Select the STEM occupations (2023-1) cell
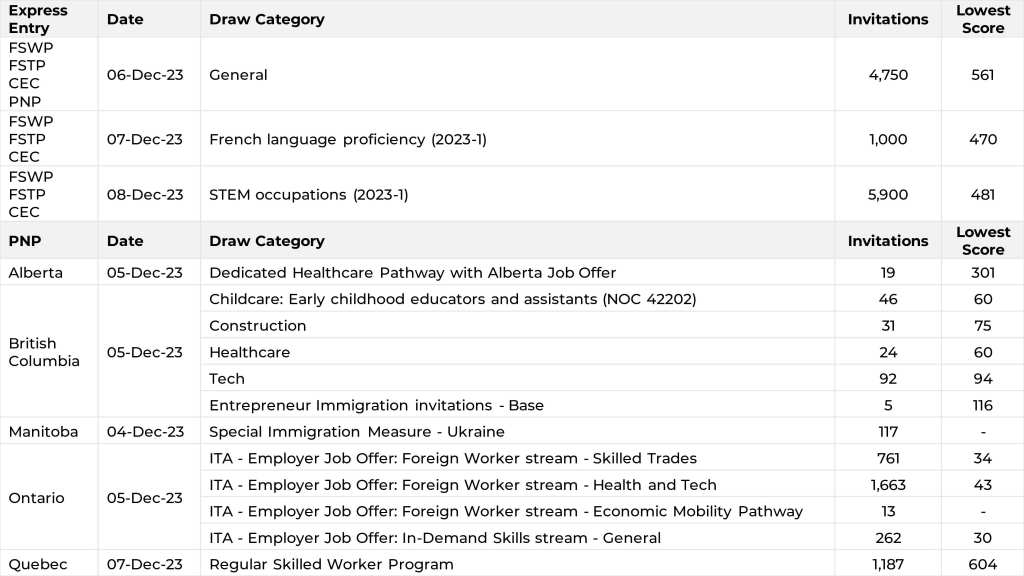 tap(308, 195)
